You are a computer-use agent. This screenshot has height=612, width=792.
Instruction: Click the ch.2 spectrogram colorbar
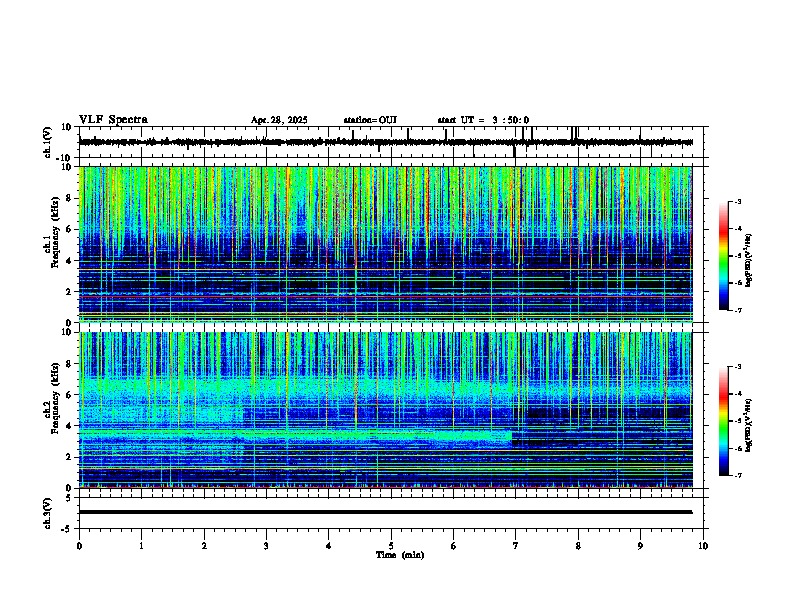tap(723, 421)
